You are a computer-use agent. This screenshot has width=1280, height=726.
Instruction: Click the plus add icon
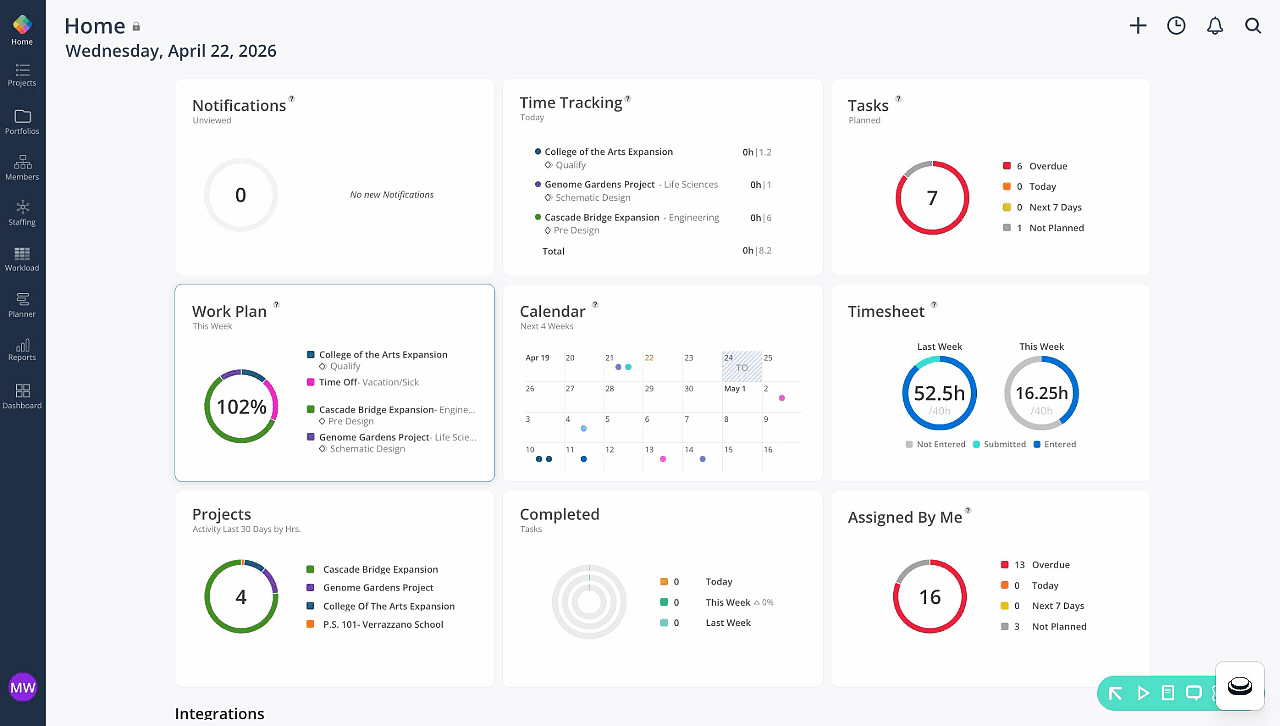(x=1138, y=26)
